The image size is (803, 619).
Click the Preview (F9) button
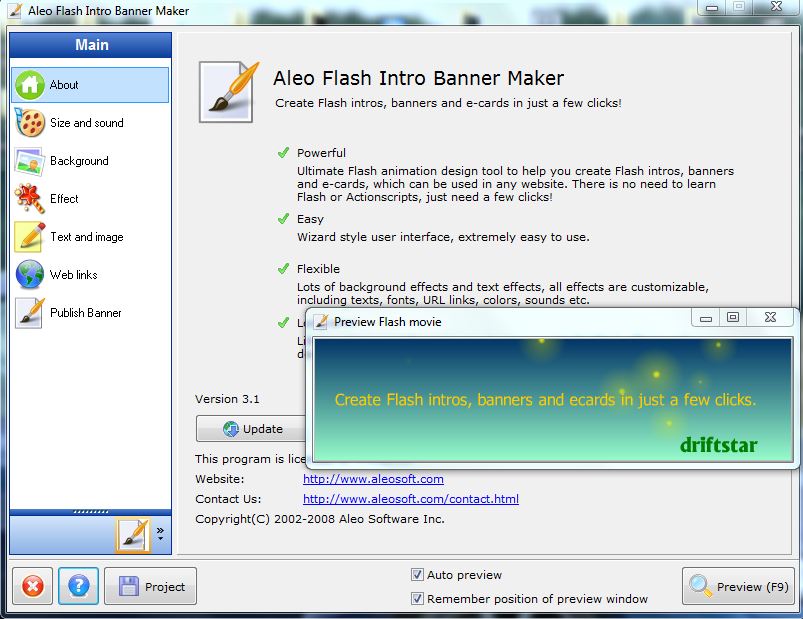(738, 586)
